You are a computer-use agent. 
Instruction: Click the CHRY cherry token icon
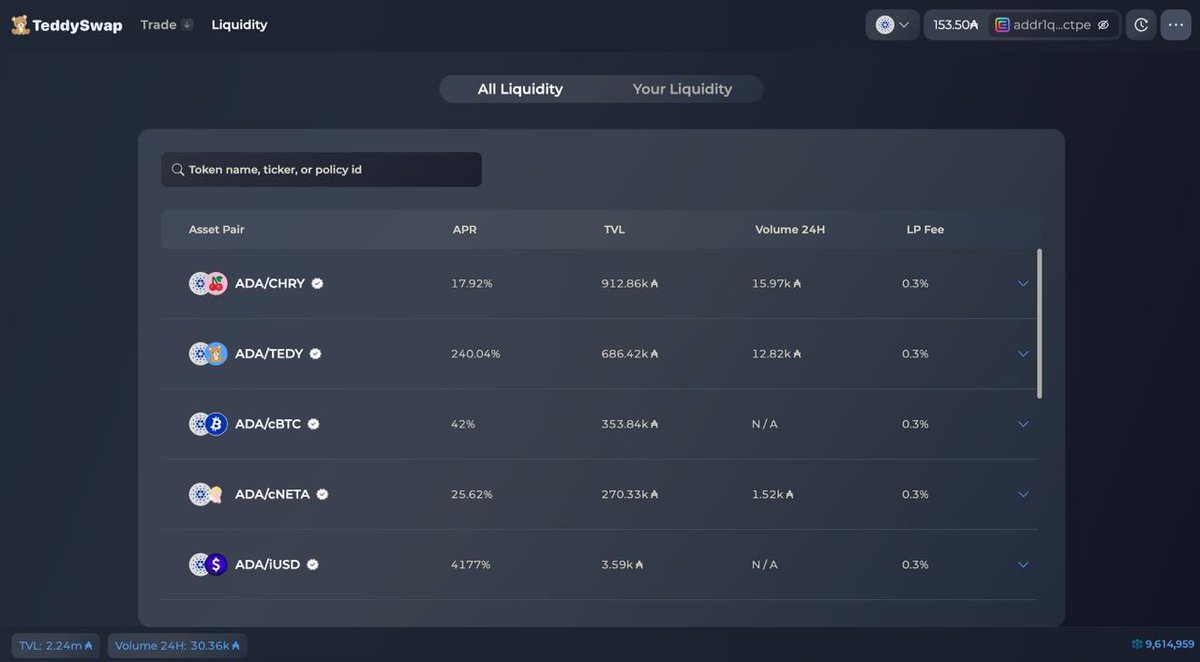coord(217,284)
